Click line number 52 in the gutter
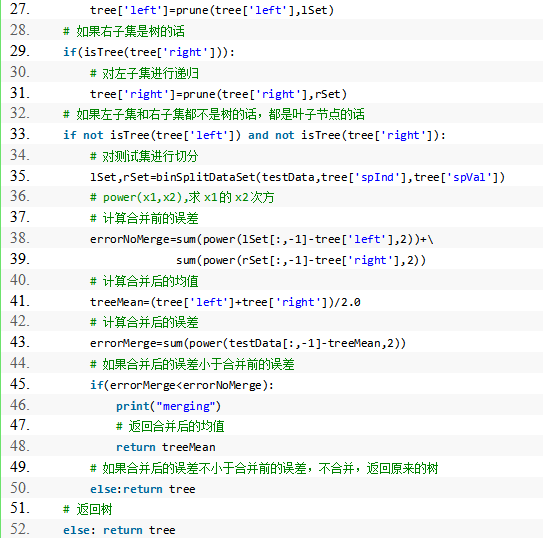The height and width of the screenshot is (538, 544). coord(20,529)
